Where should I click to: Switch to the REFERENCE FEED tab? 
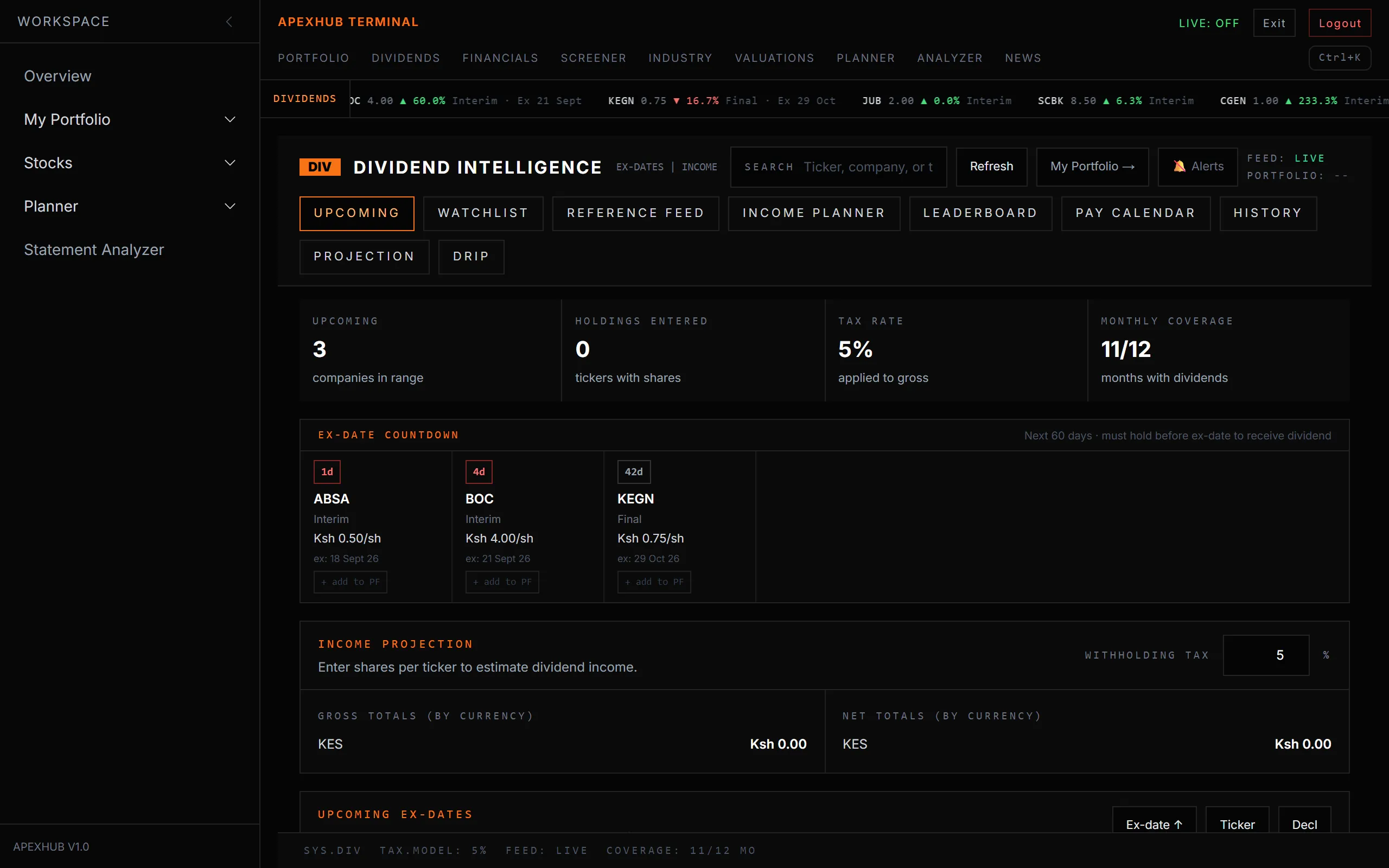[635, 213]
